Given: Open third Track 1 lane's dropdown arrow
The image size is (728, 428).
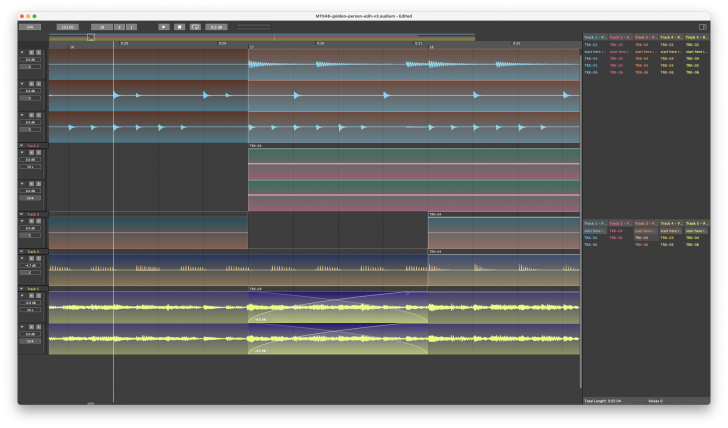Looking at the screenshot, I should tap(22, 115).
